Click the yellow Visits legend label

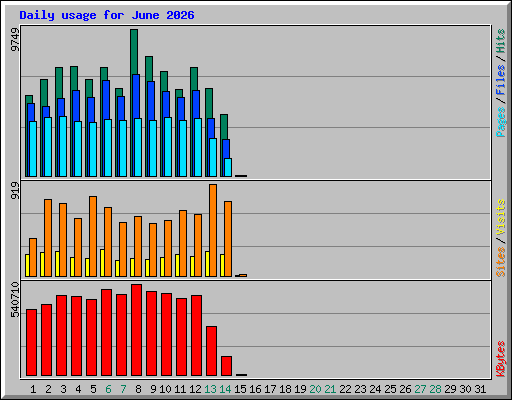coord(500,218)
